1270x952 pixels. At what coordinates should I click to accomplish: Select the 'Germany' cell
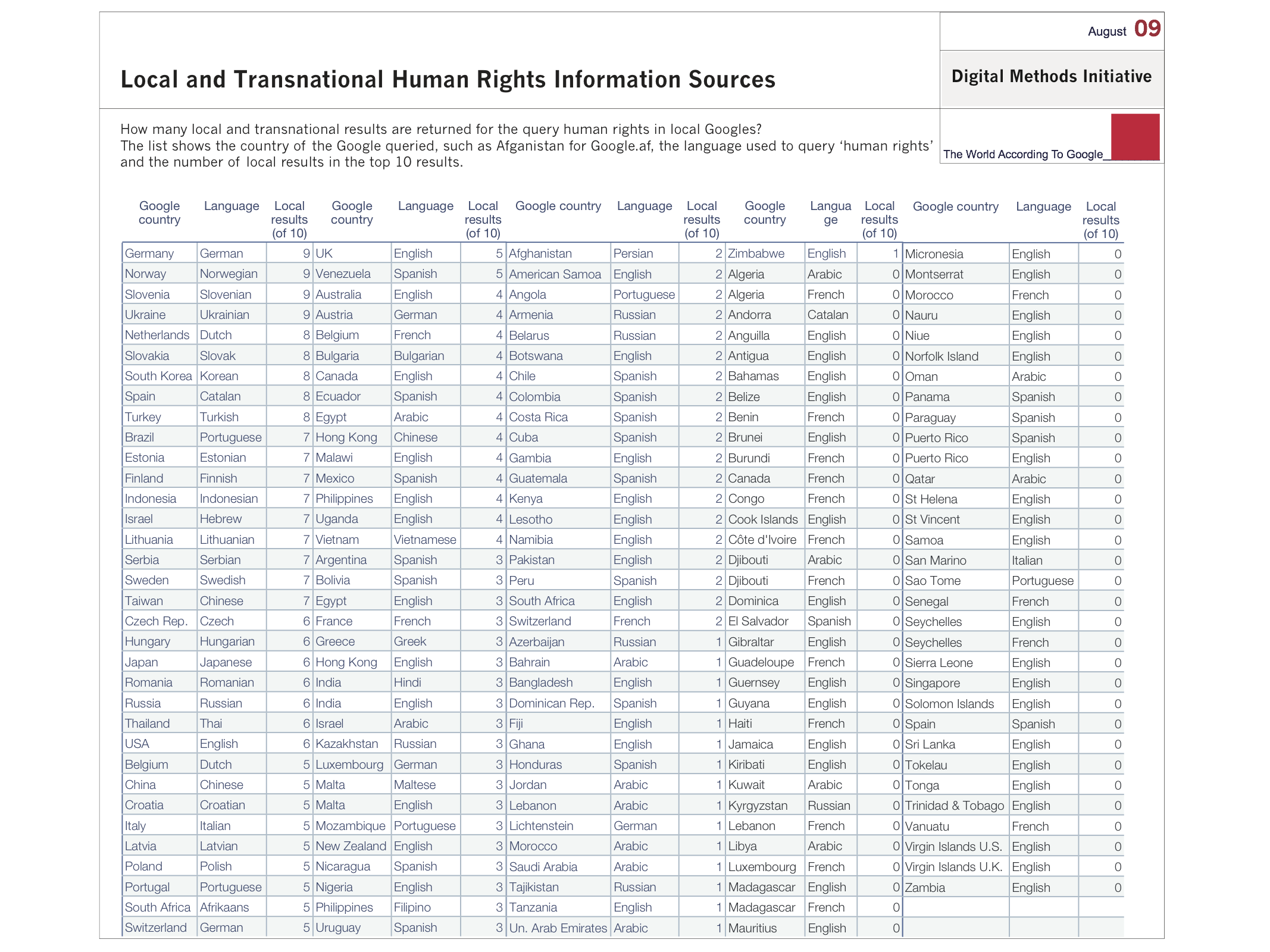[x=159, y=253]
